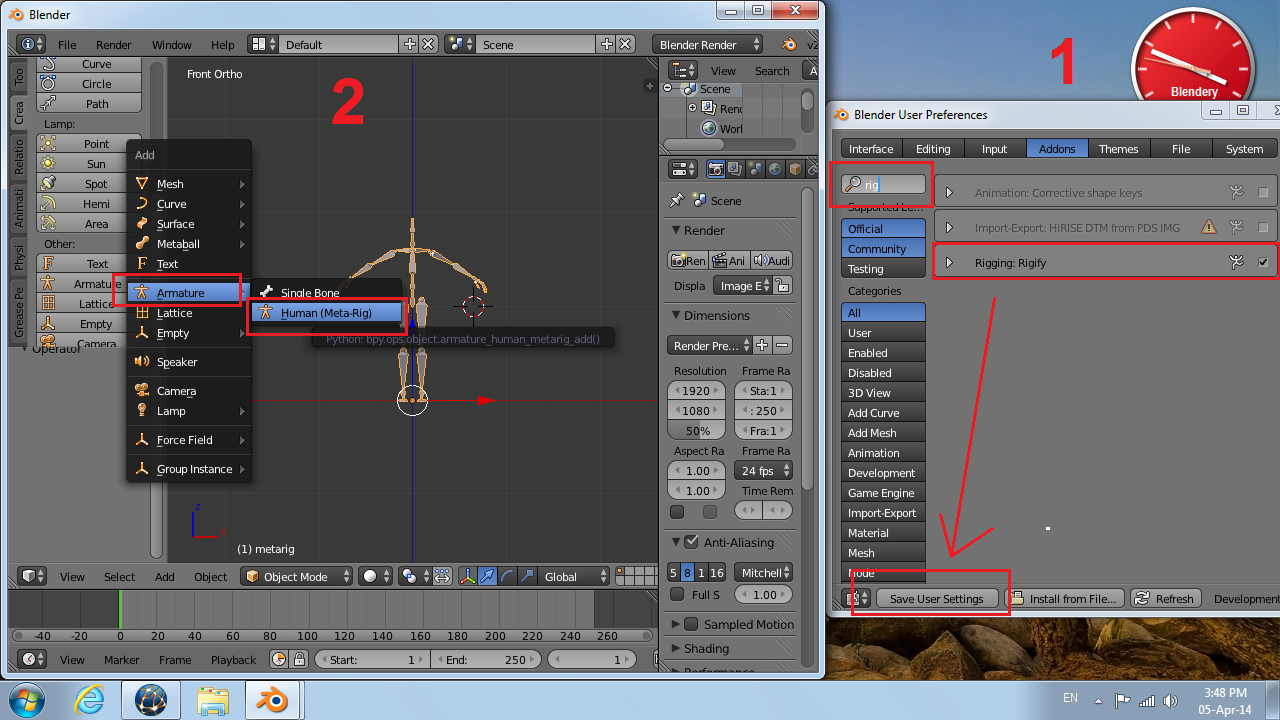
Task: Open 24 fps frame rate dropdown
Action: pos(764,470)
